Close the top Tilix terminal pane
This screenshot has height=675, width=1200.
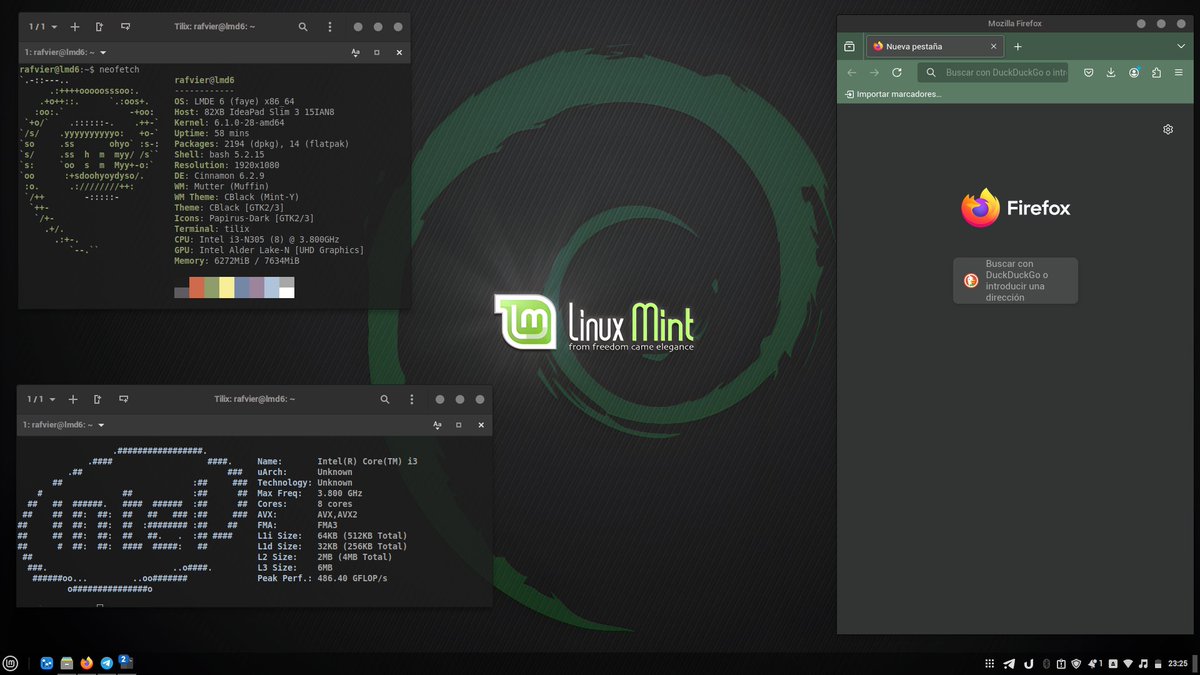click(x=399, y=52)
